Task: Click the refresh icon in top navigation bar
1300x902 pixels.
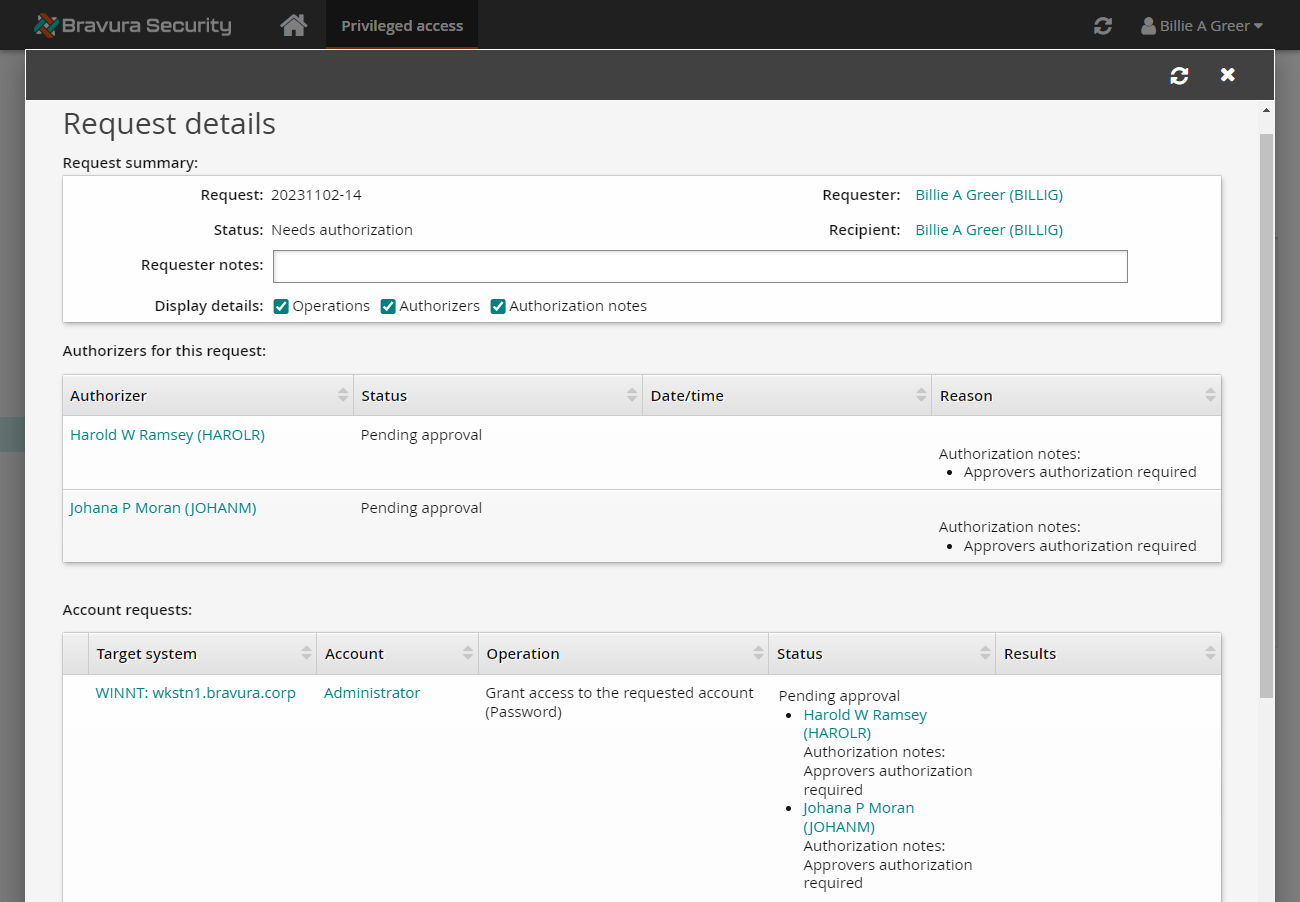Action: [1103, 26]
